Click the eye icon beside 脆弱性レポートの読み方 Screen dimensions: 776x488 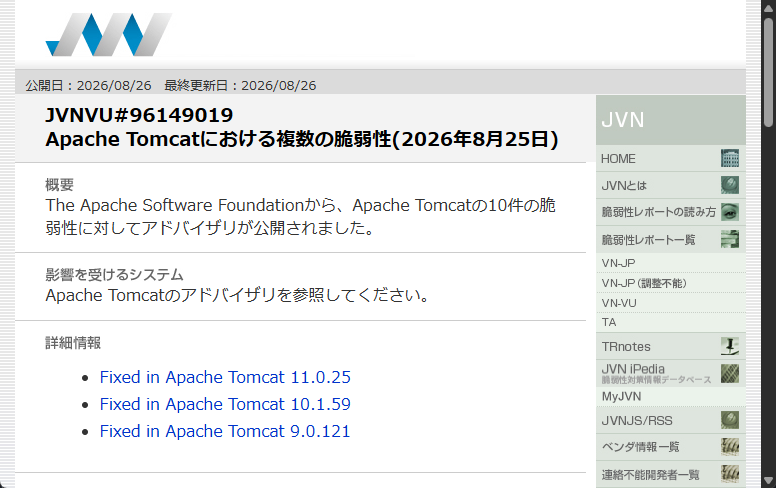[x=729, y=212]
